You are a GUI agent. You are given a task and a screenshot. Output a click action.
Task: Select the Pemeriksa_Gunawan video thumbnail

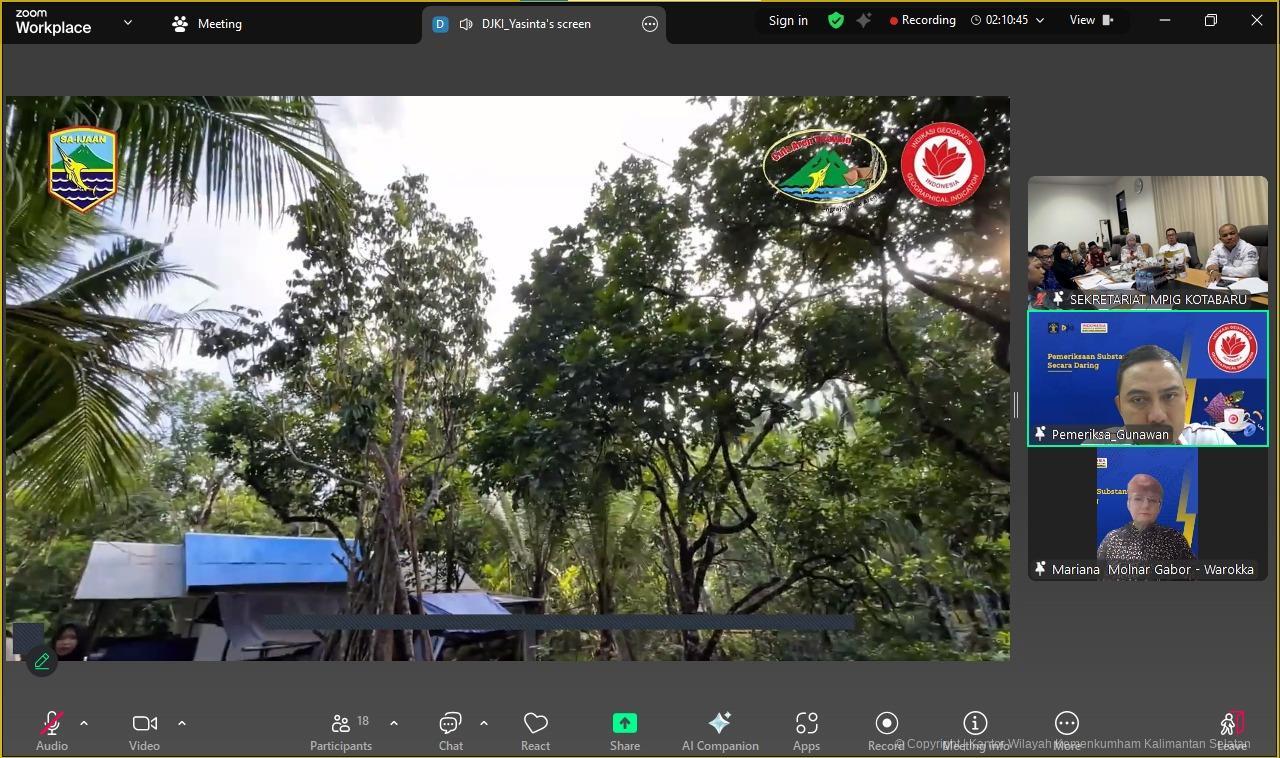click(1147, 378)
